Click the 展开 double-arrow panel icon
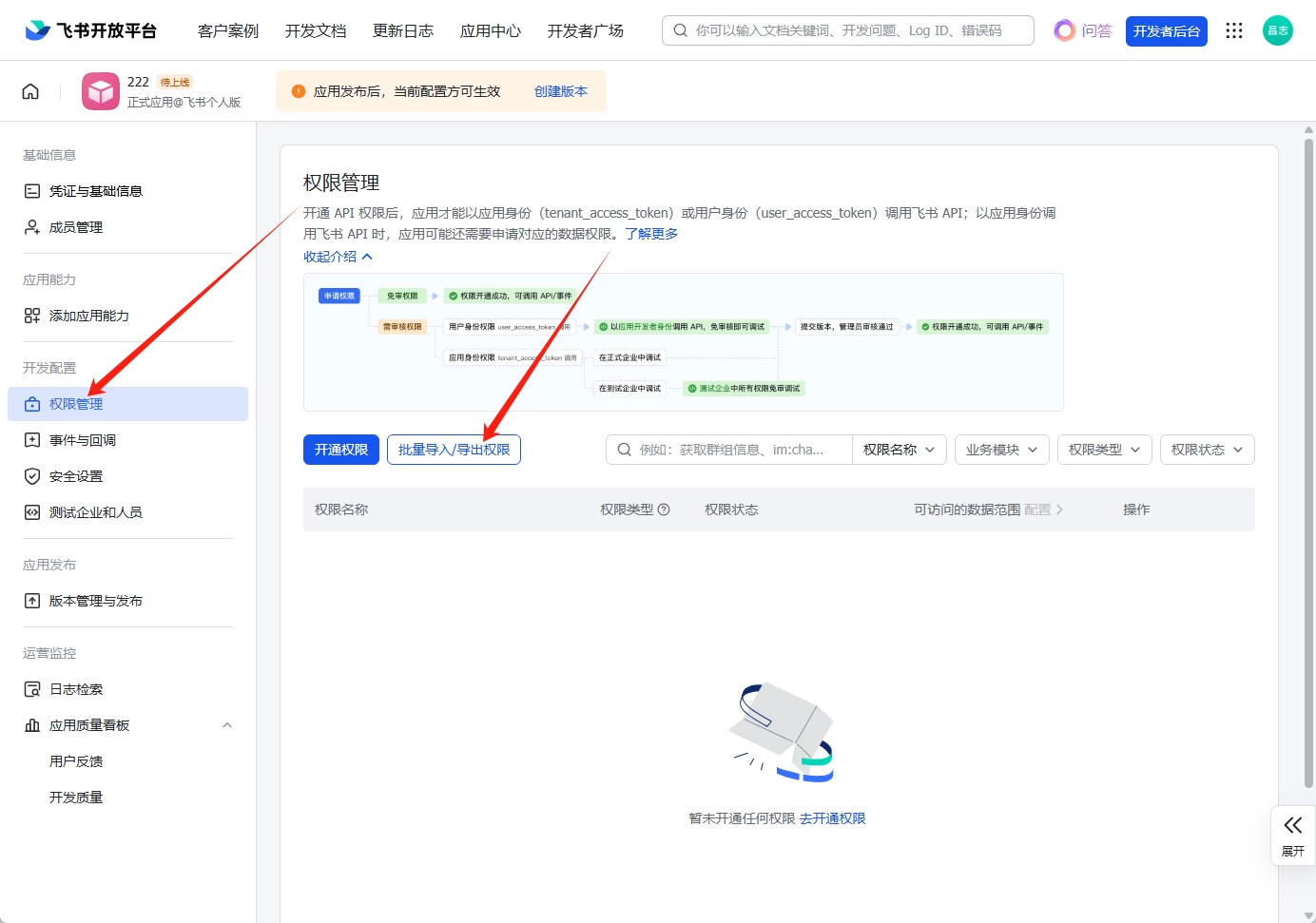This screenshot has height=923, width=1316. pyautogui.click(x=1293, y=825)
